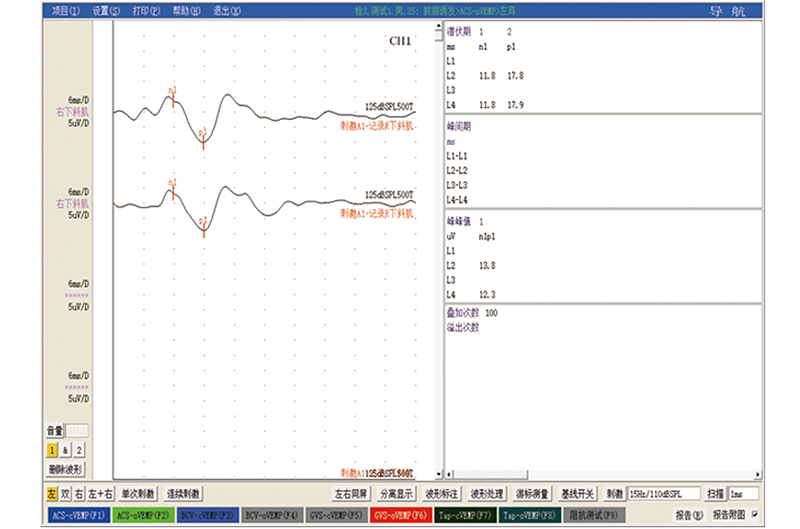Screen dimensions: 800x529
Task: Tick the 报告附图 checkbox
Action: coord(754,515)
